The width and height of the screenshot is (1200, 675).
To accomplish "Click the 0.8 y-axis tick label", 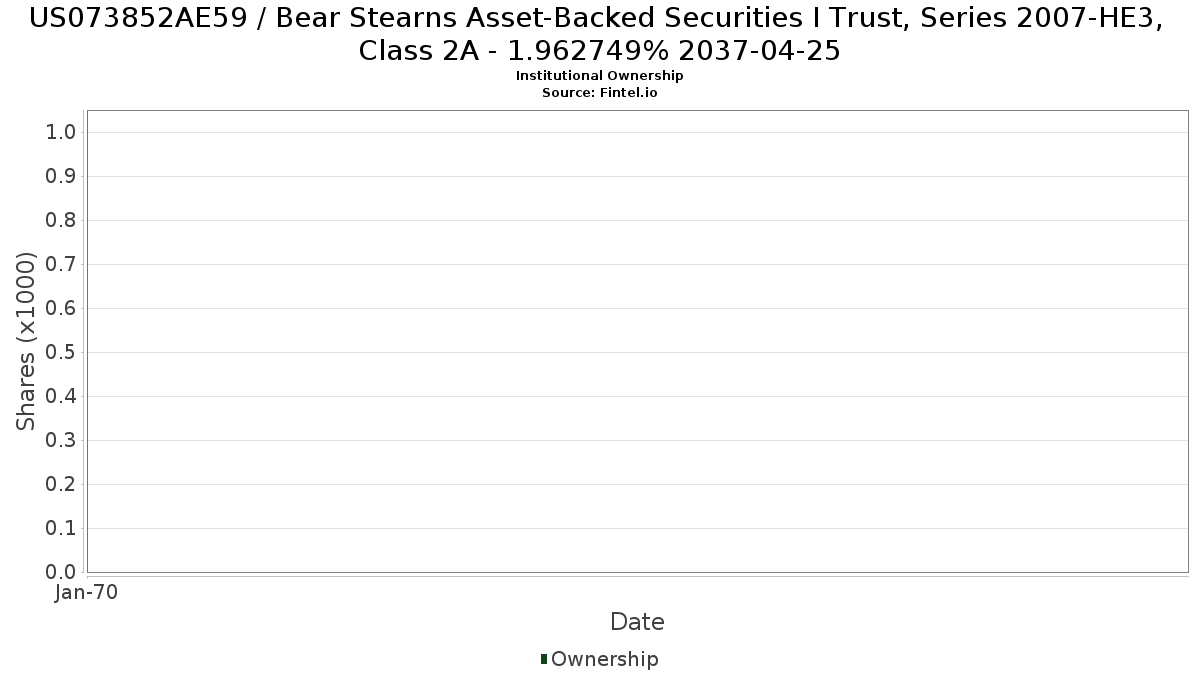I will 61,220.
